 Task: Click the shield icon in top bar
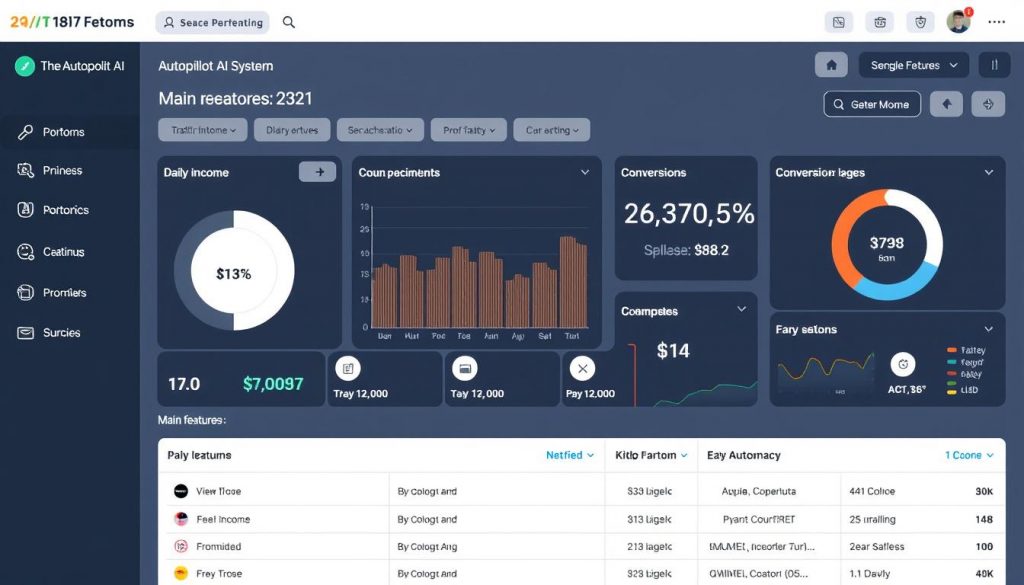[920, 22]
